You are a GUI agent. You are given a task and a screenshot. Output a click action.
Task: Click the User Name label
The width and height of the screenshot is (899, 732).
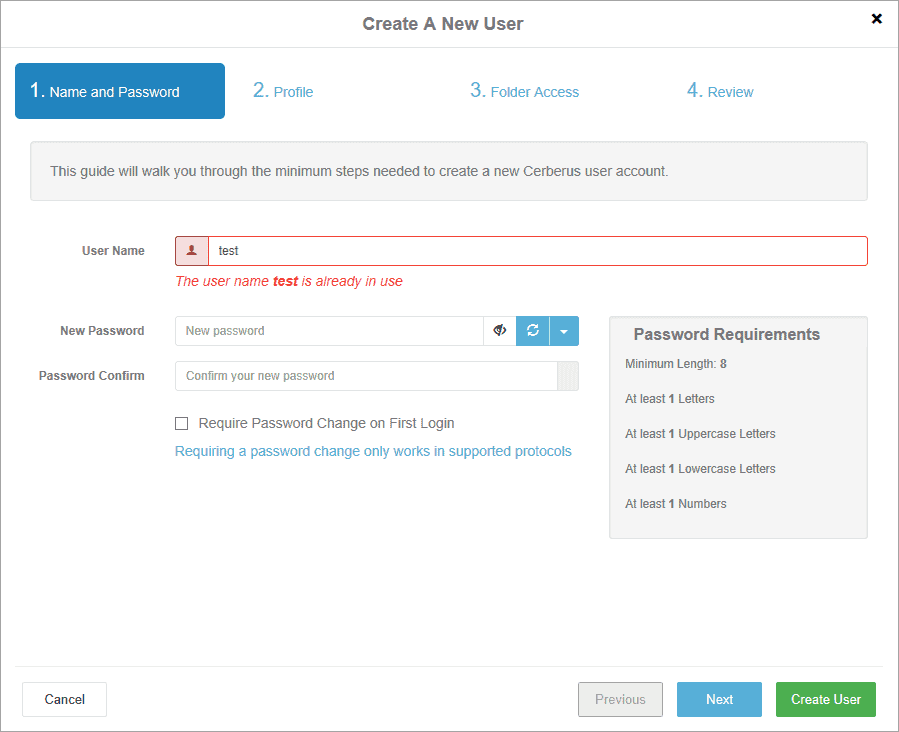(x=113, y=251)
